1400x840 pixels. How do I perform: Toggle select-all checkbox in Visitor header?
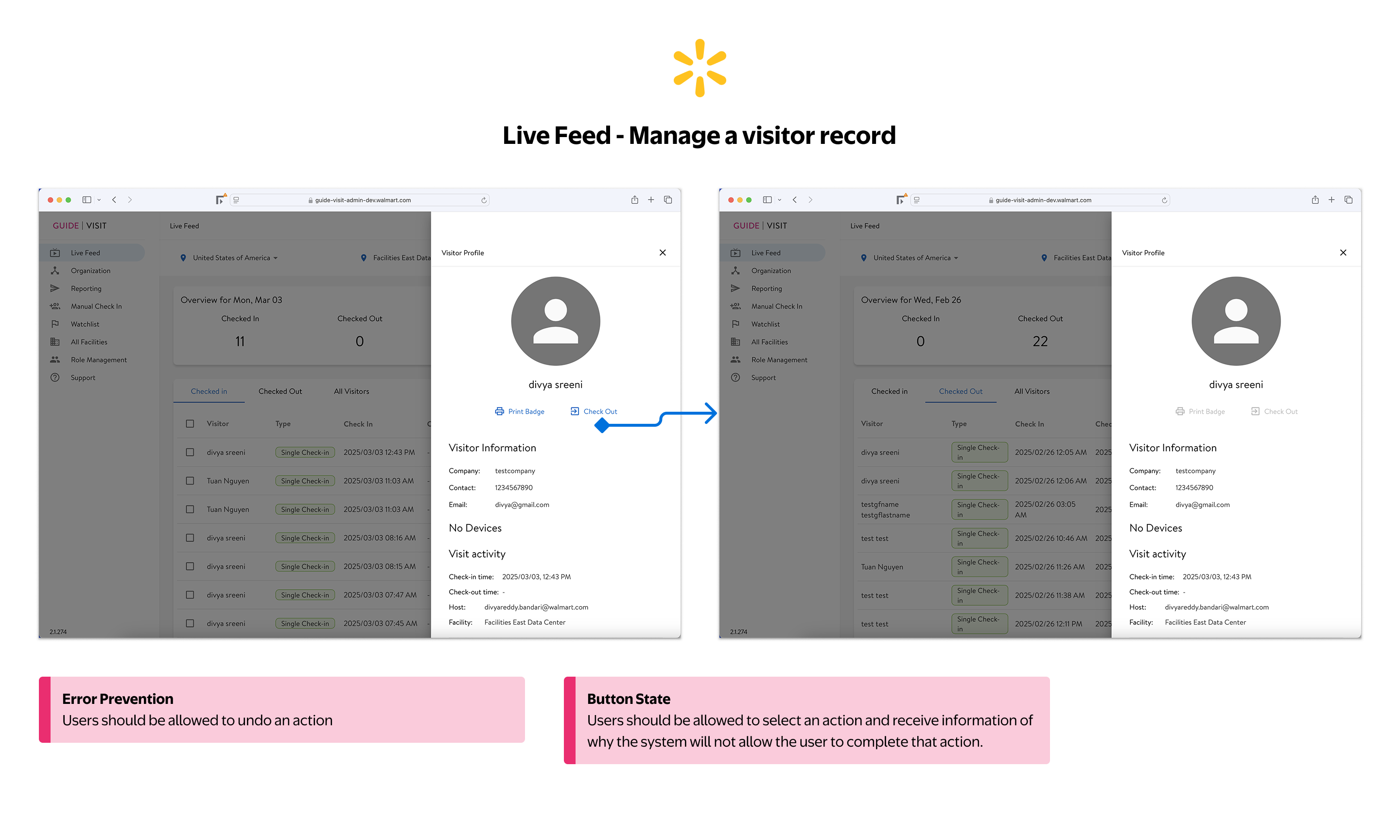[x=190, y=423]
